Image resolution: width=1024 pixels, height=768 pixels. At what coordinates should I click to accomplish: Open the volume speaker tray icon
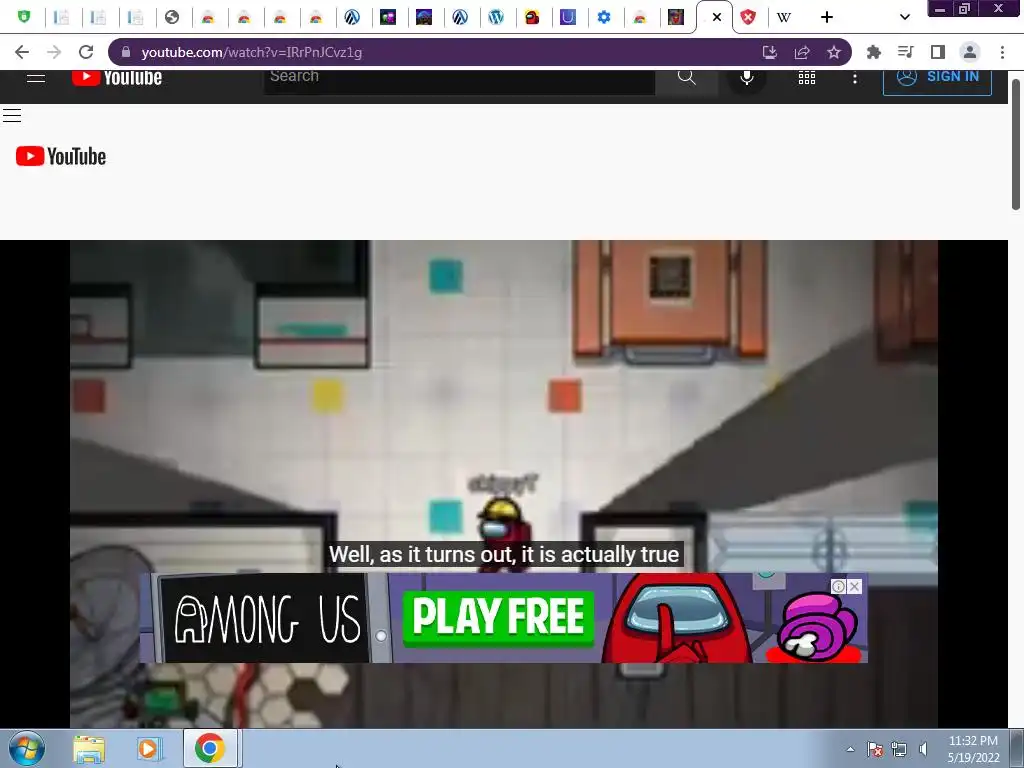[x=923, y=749]
